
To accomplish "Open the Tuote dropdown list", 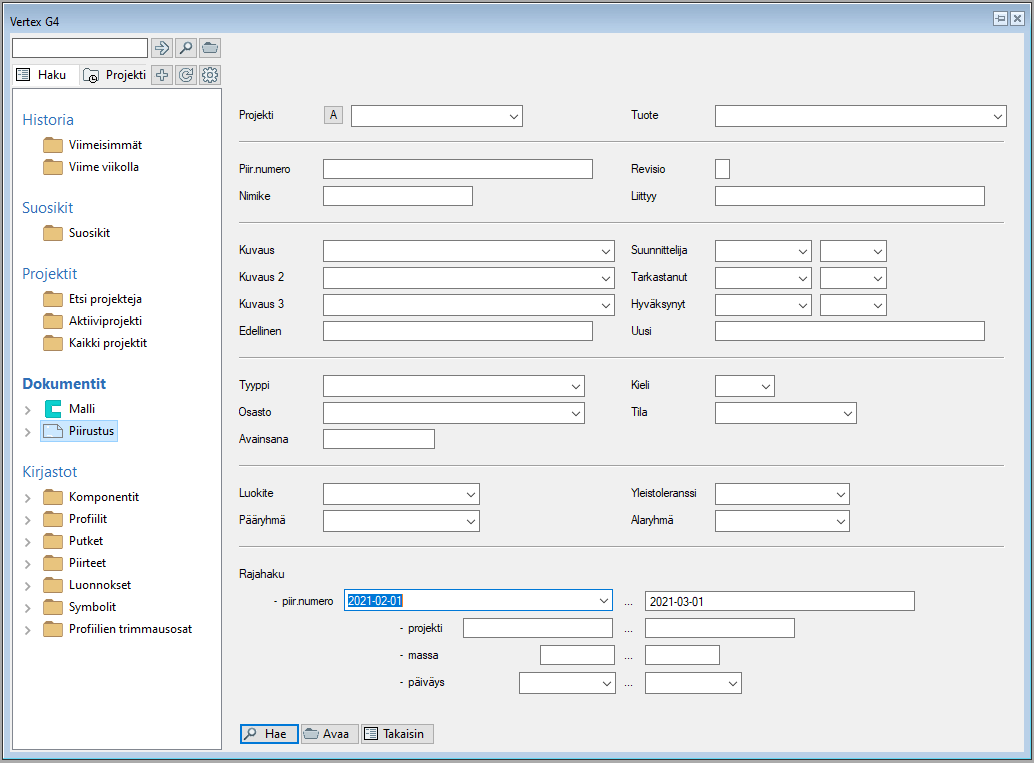I will coord(998,116).
